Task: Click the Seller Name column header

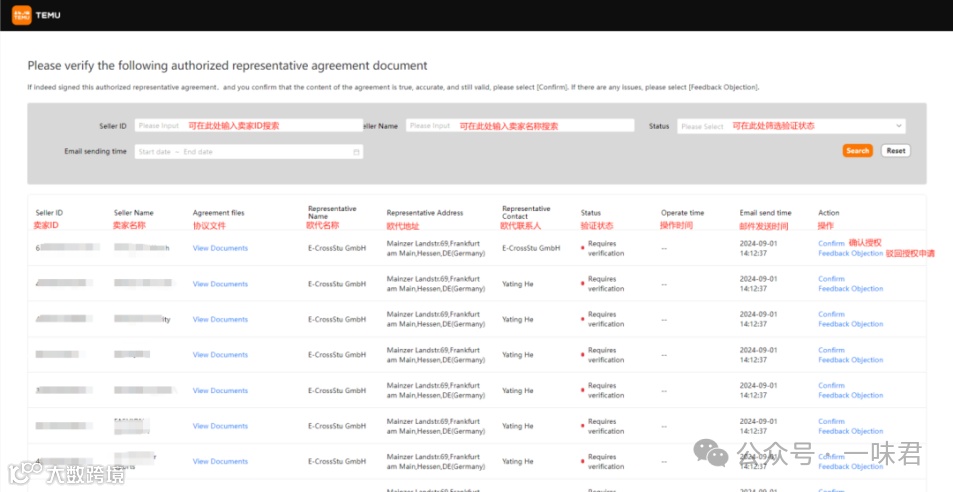Action: (134, 213)
